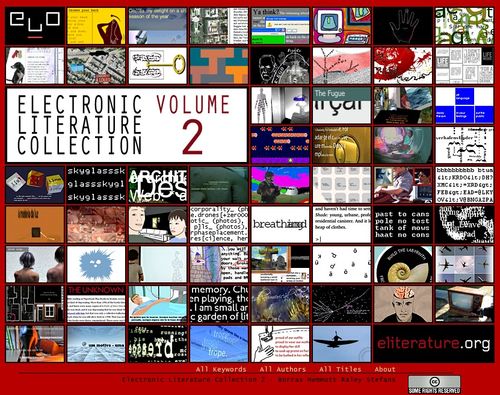Open the All Titles index
Image resolution: width=500 pixels, height=395 pixels.
click(x=340, y=369)
